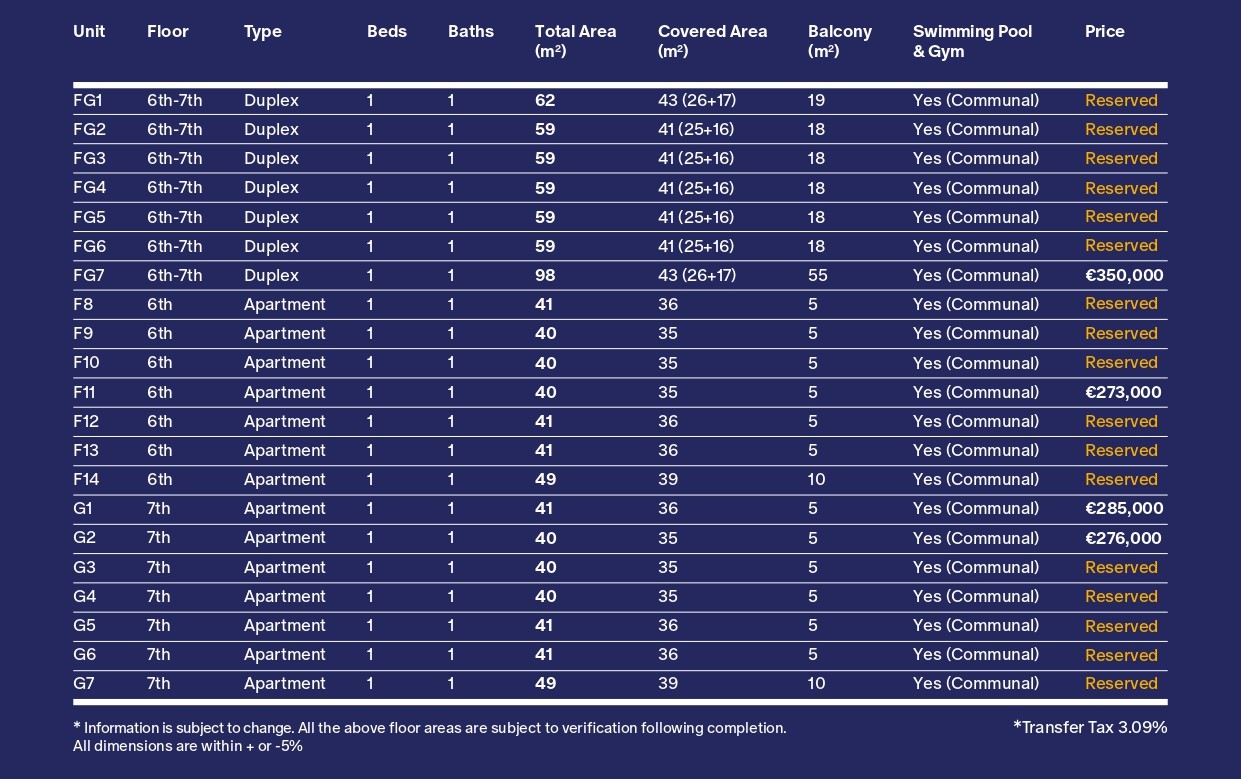Click the Unit column header
Screen dimensions: 1241x779
(89, 32)
